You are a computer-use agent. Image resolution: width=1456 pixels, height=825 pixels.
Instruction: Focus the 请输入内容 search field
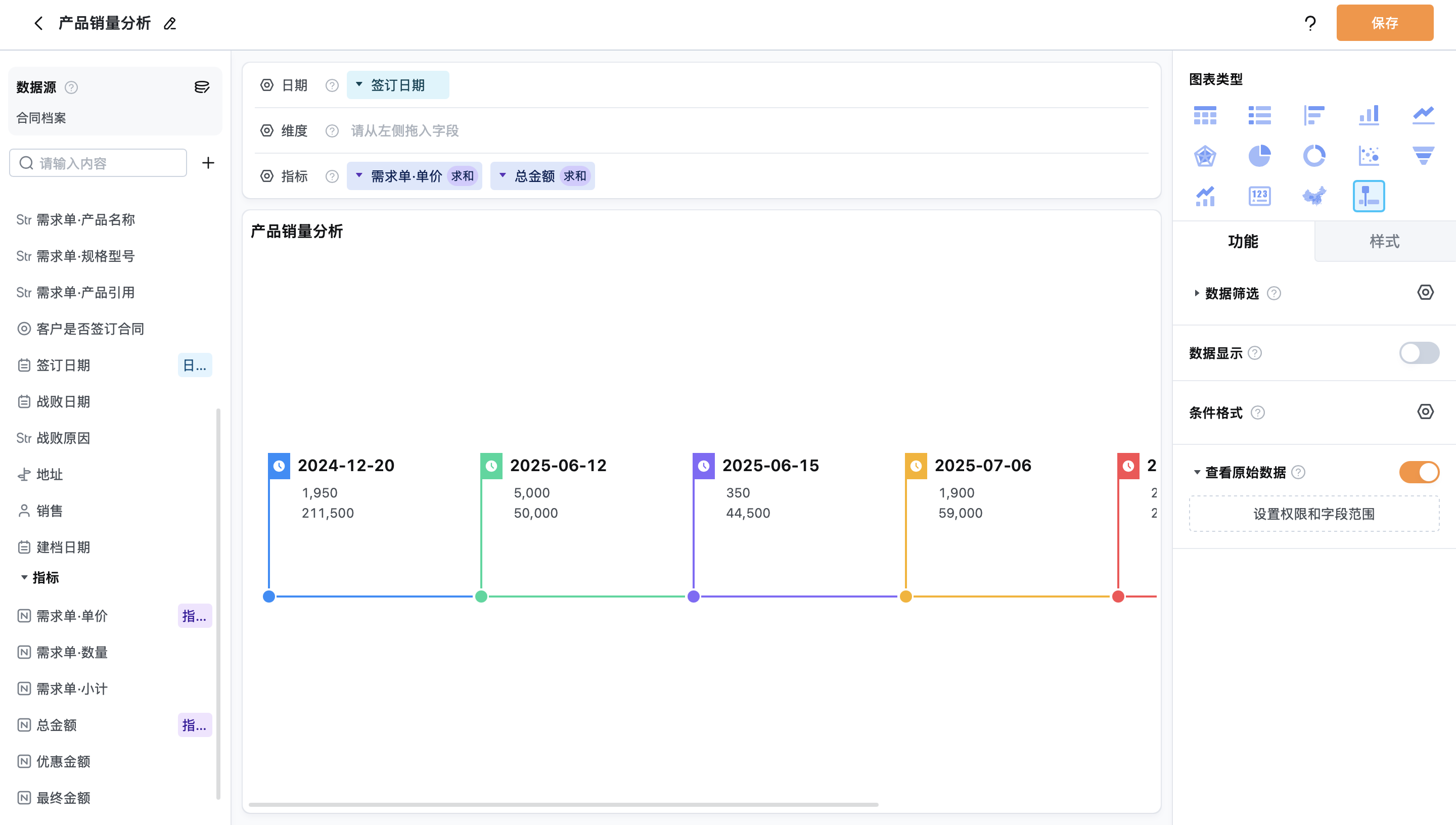tap(98, 163)
